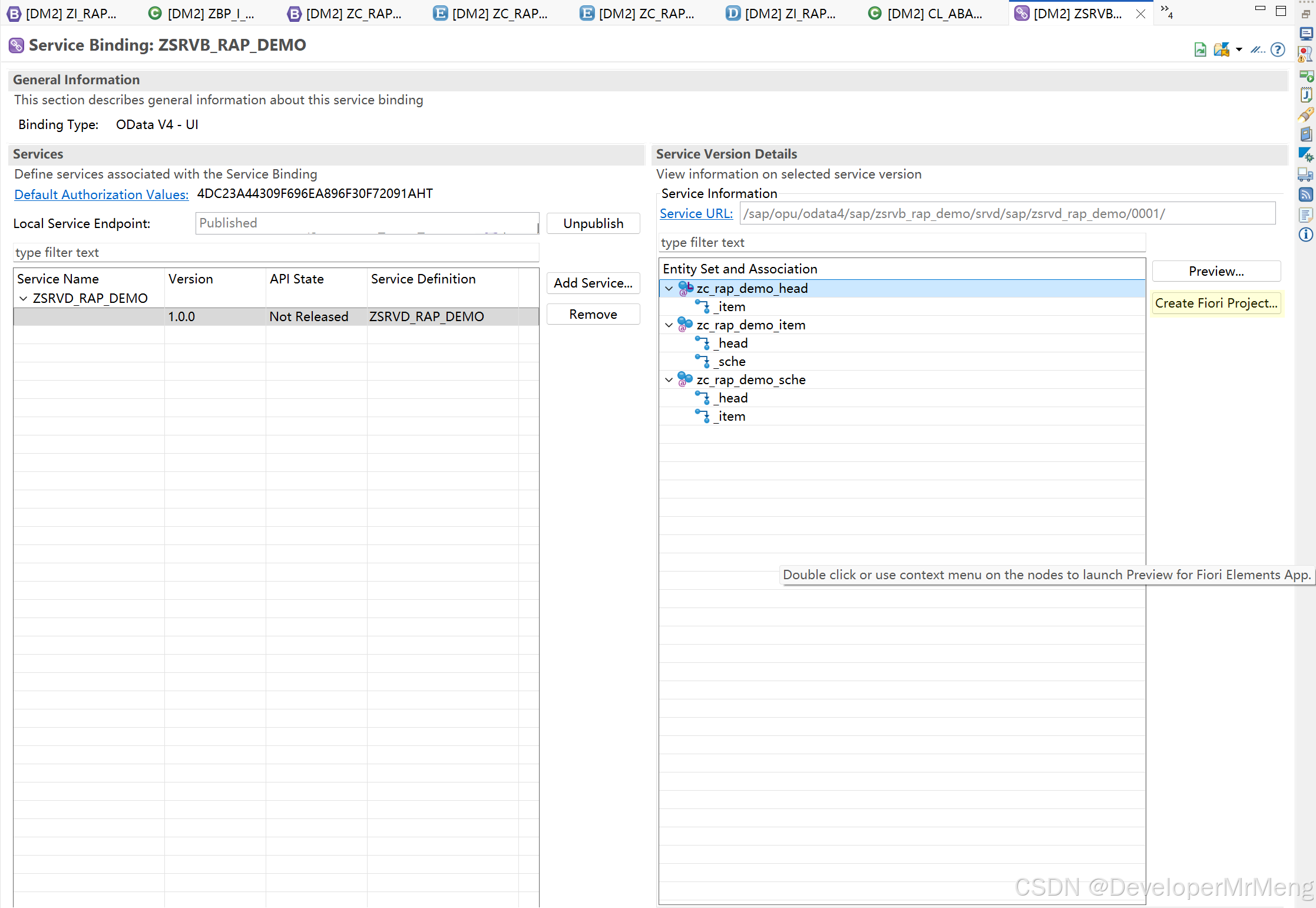Click Create Fiori Project button
This screenshot has height=908, width=1316.
[x=1216, y=303]
